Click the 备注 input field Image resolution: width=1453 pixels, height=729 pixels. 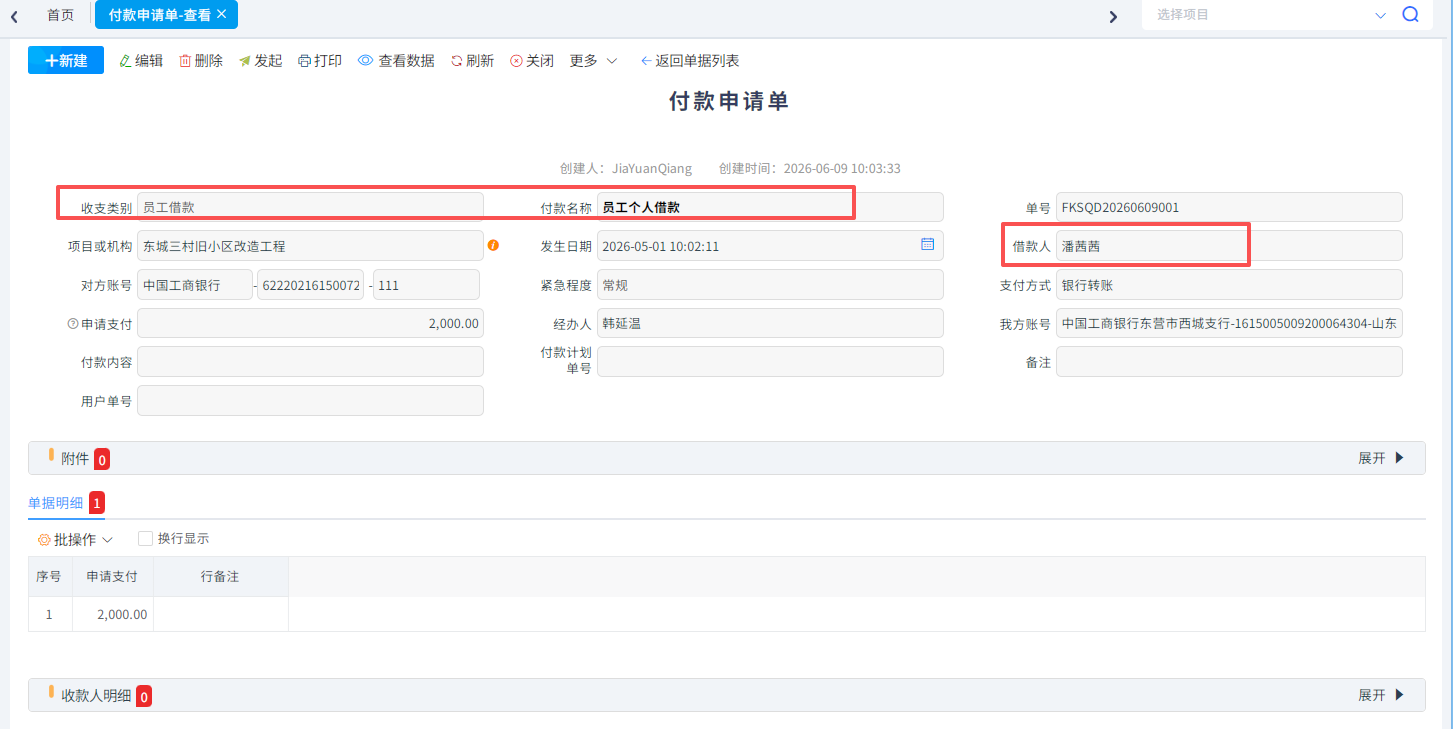click(x=1229, y=362)
